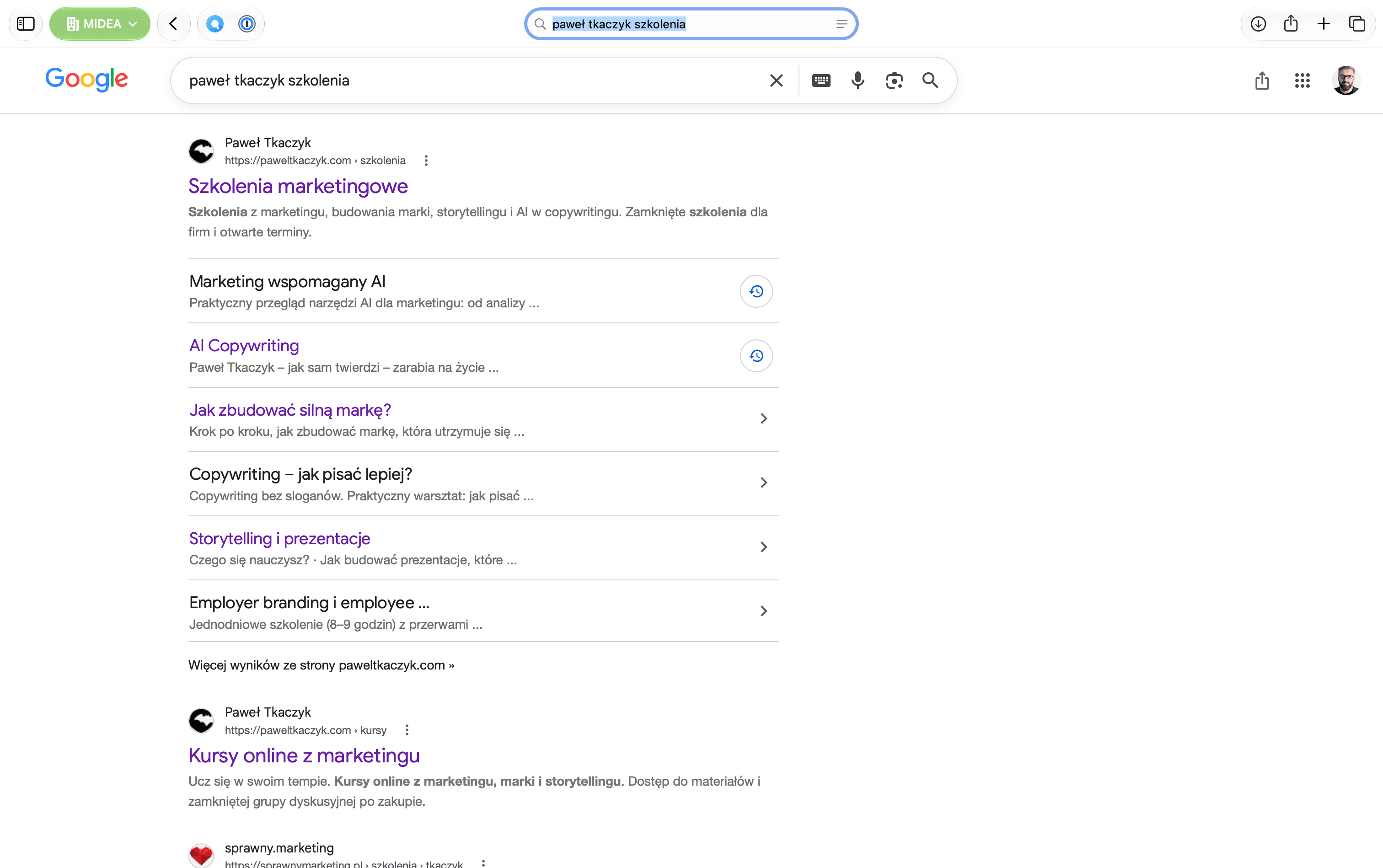Search by image with Google Lens
The height and width of the screenshot is (868, 1383).
point(895,80)
